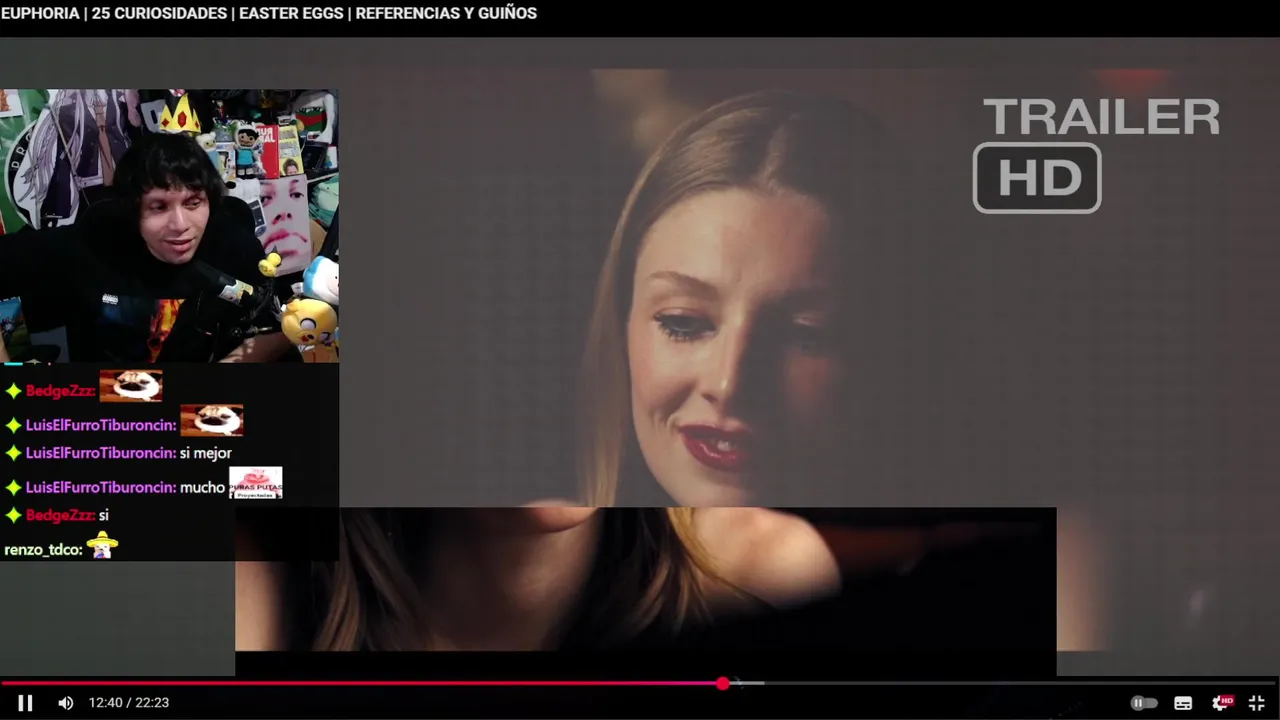Exit fullscreen mode
This screenshot has height=720, width=1280.
point(1257,703)
